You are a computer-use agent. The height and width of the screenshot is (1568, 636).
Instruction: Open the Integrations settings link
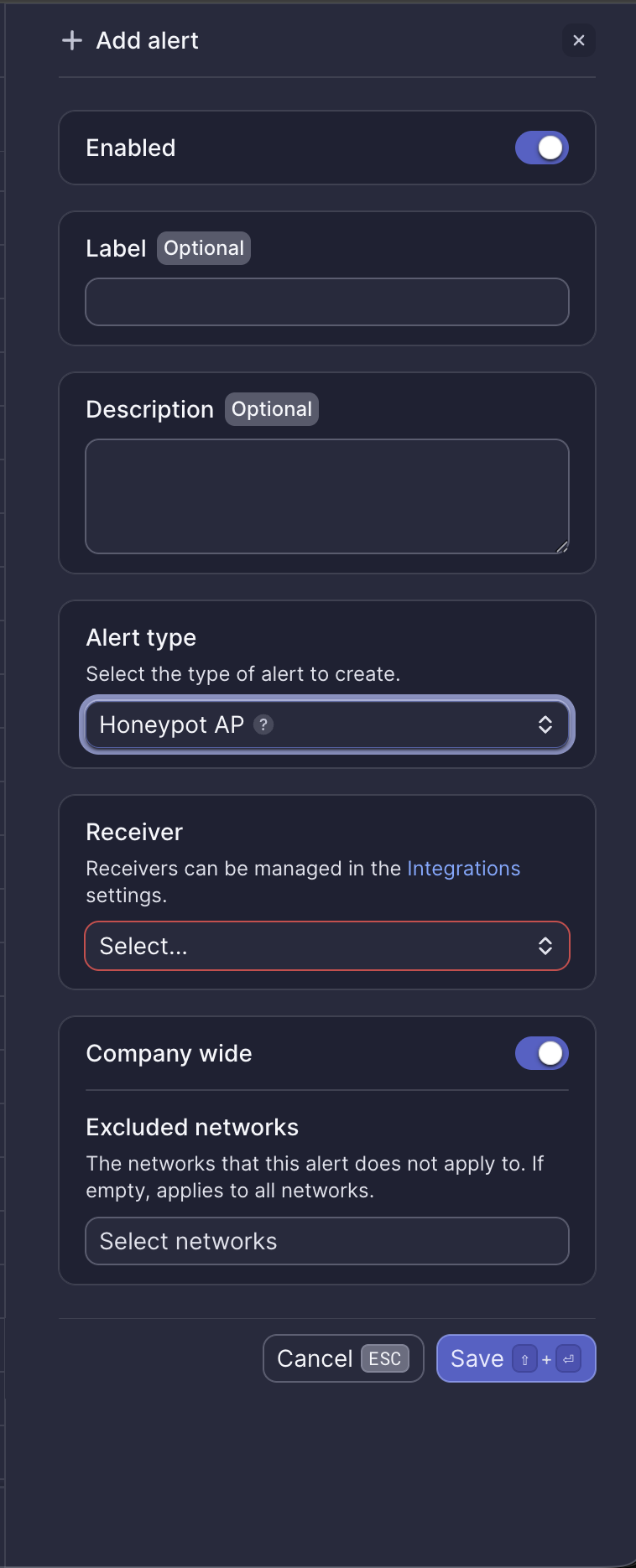pyautogui.click(x=463, y=868)
